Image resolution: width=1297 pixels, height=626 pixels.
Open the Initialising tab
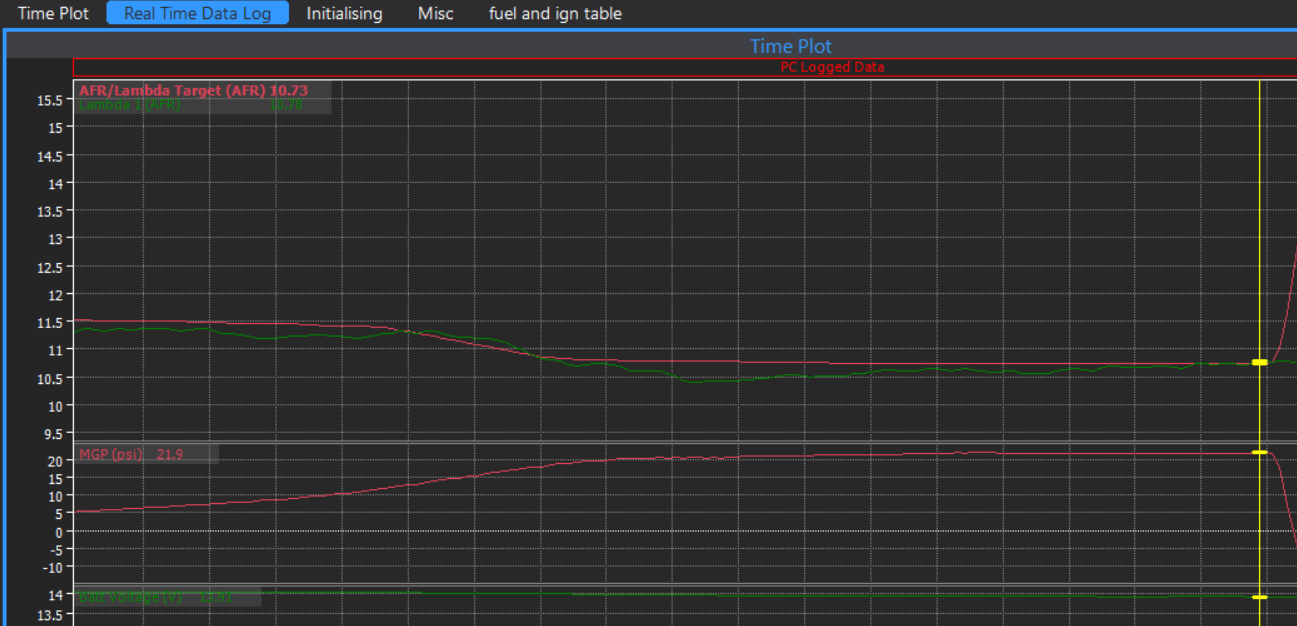(345, 14)
